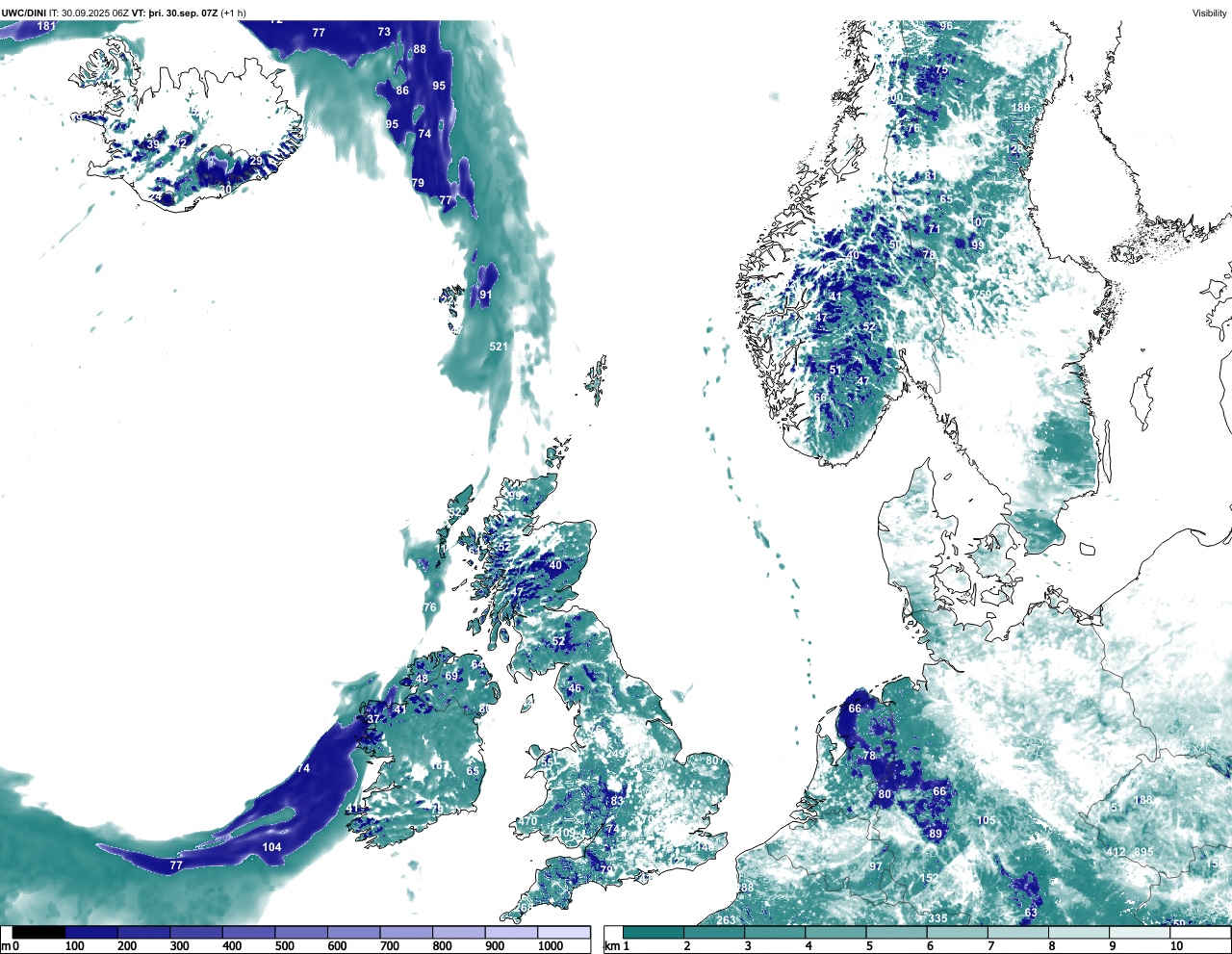Click the 500 tick on metre scale

(285, 946)
